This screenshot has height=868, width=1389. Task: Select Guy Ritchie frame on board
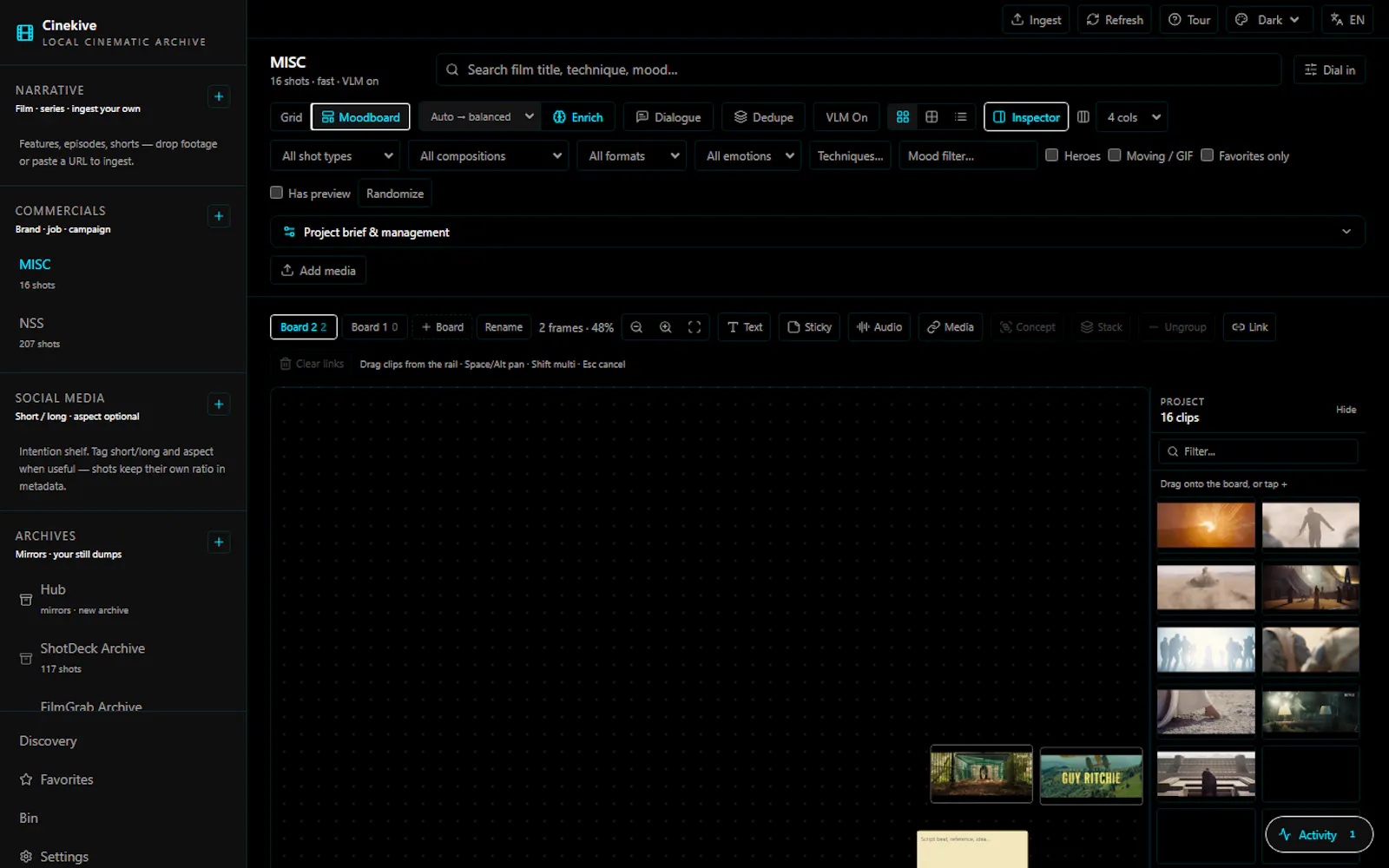pyautogui.click(x=1091, y=775)
